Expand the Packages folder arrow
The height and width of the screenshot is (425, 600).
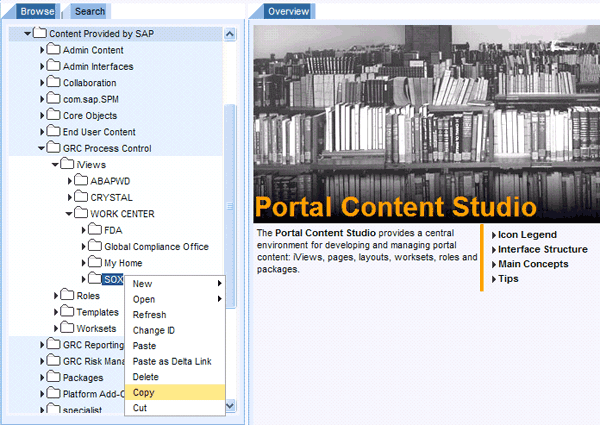[x=42, y=378]
